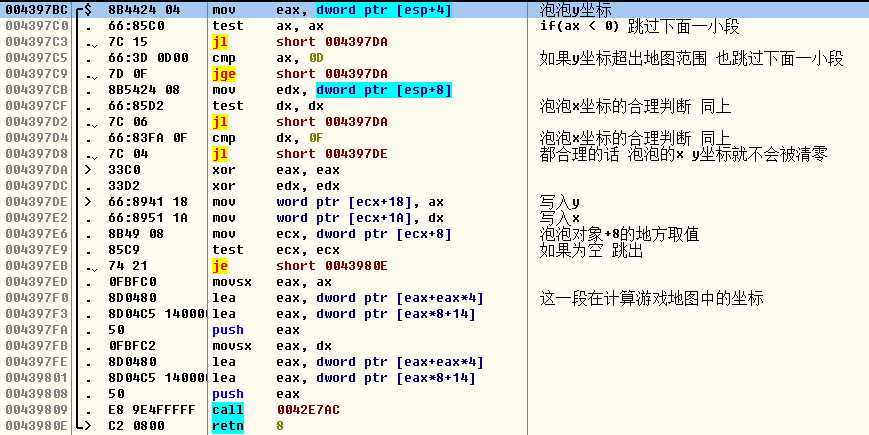
Task: Click the push eax at address 00439808
Action: [256, 394]
